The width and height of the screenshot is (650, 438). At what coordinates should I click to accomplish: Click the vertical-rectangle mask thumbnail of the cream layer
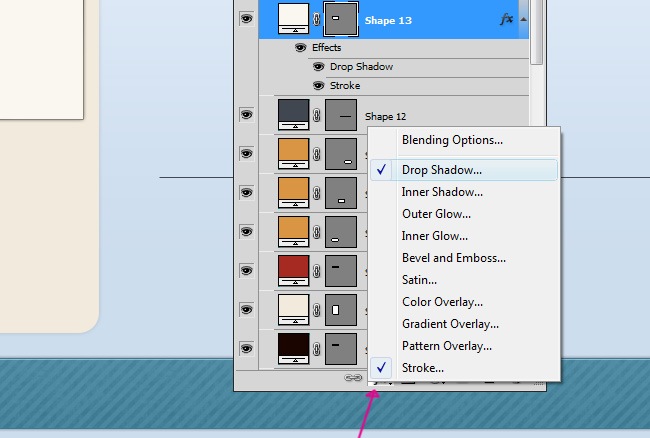coord(341,310)
